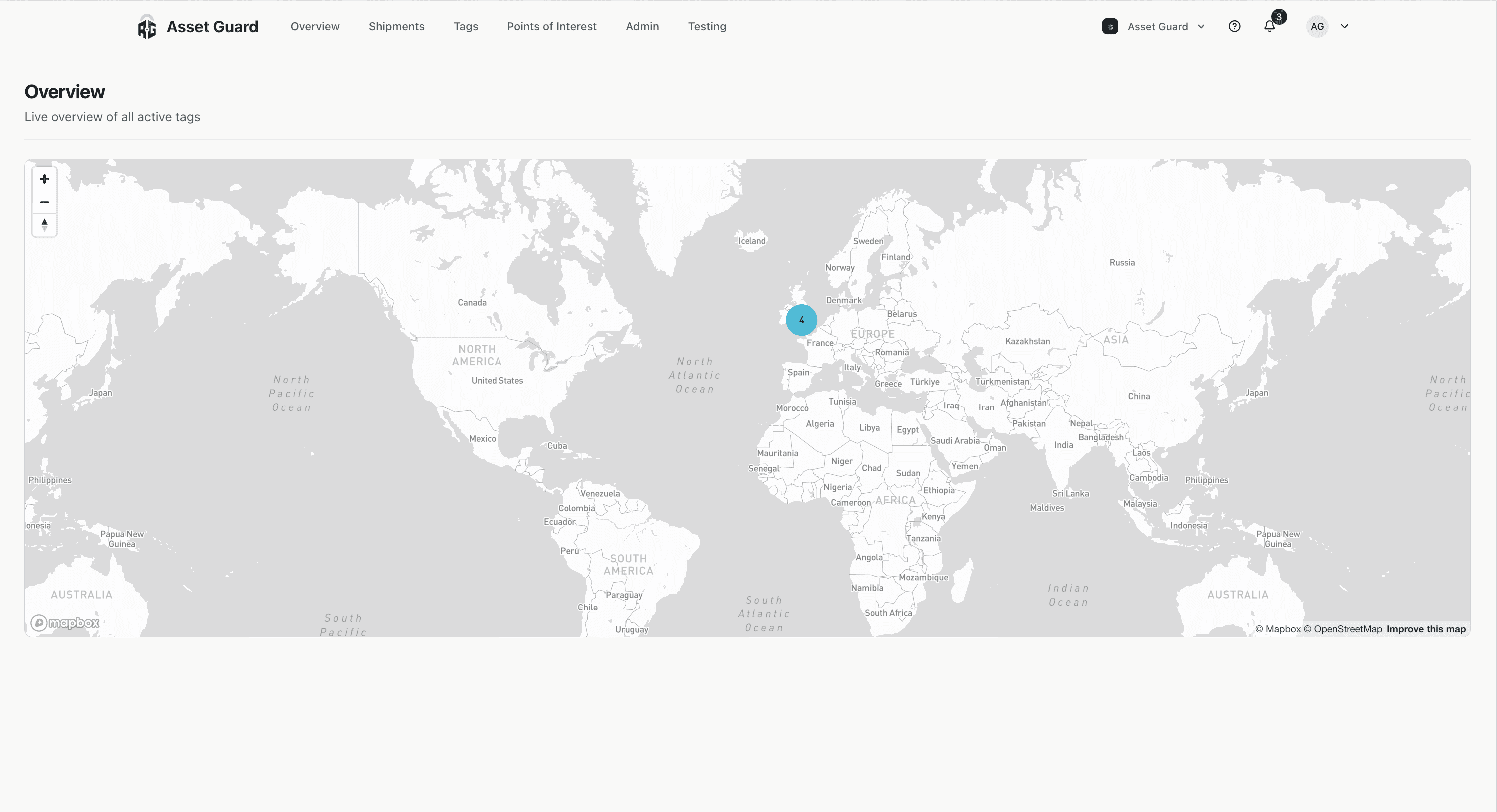Open the Overview navigation tab
This screenshot has height=812, width=1497.
coord(315,27)
